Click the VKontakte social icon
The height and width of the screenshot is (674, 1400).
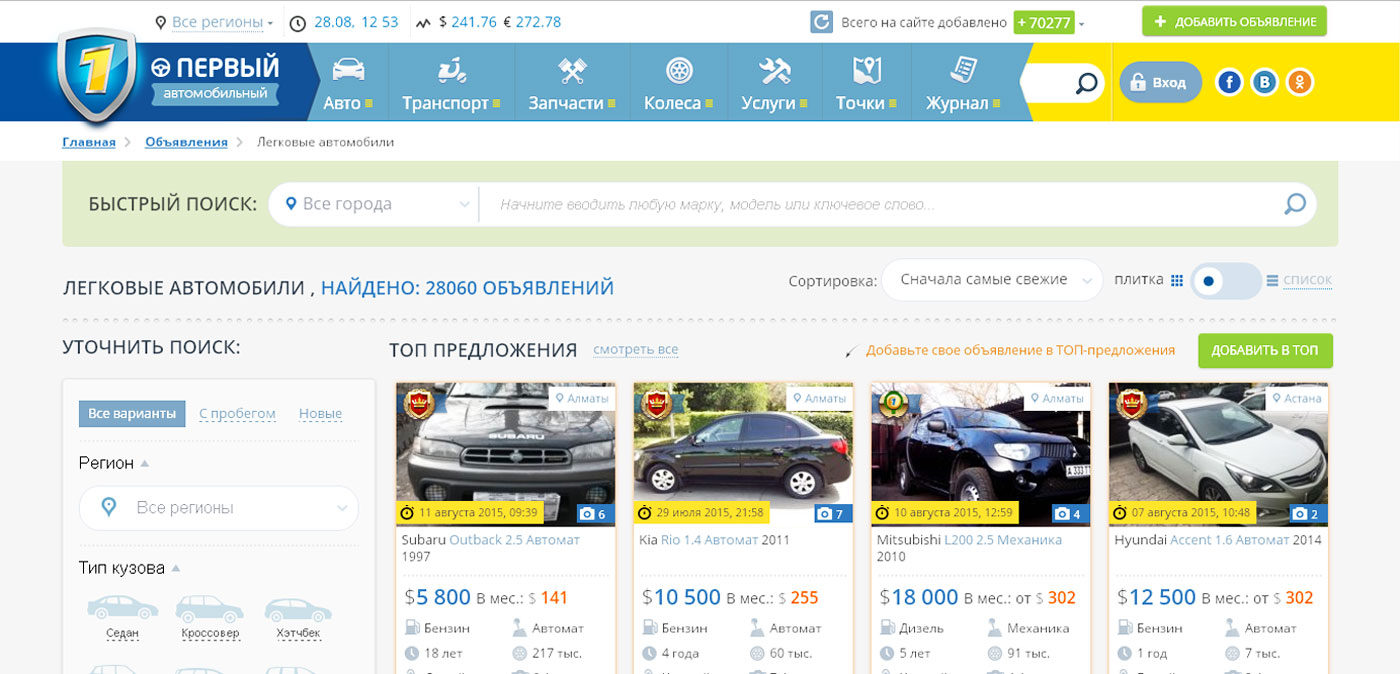click(1264, 83)
